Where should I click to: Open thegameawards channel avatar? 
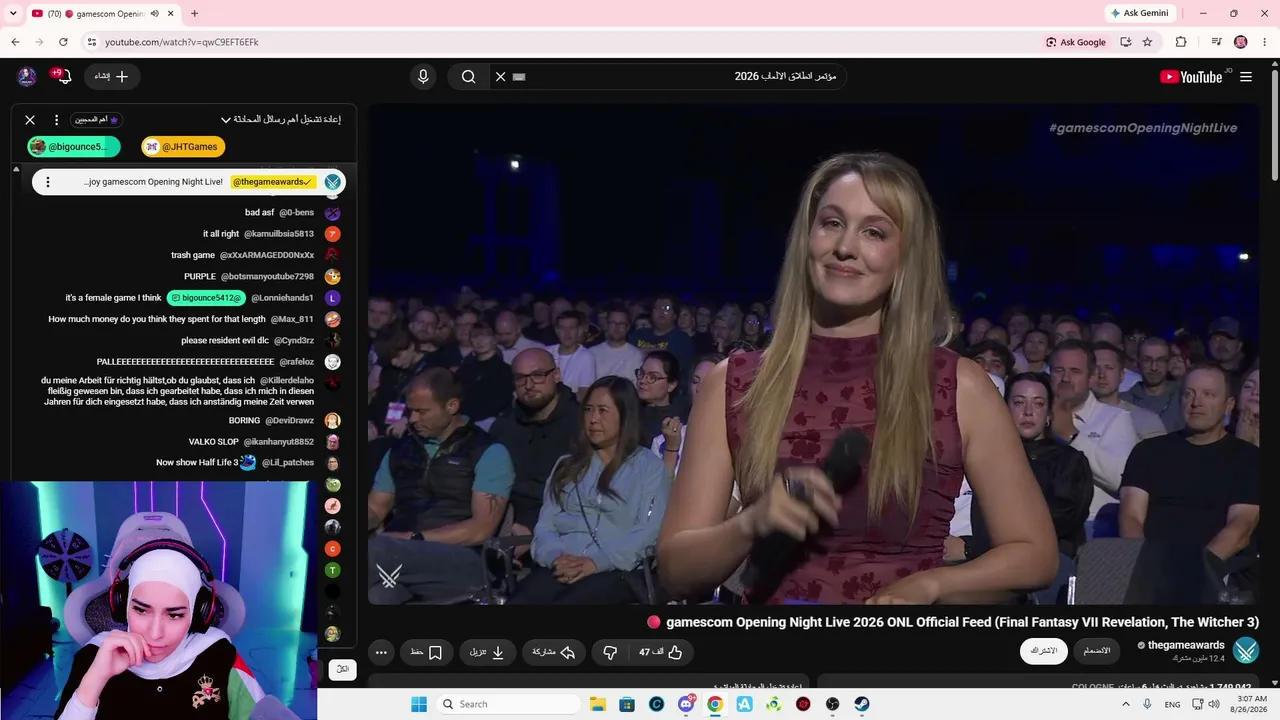point(1246,651)
